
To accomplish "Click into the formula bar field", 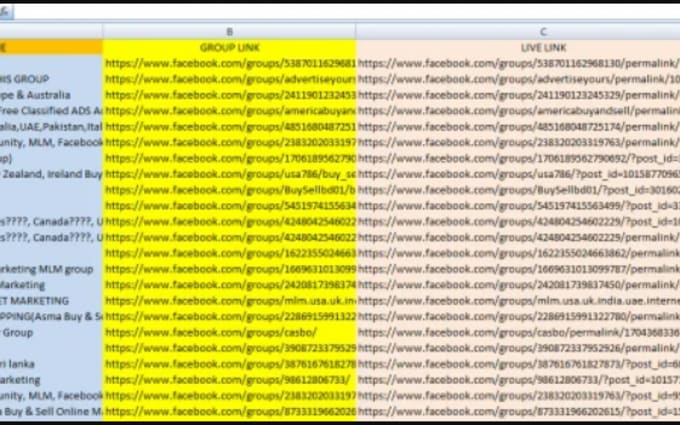I will pyautogui.click(x=347, y=13).
